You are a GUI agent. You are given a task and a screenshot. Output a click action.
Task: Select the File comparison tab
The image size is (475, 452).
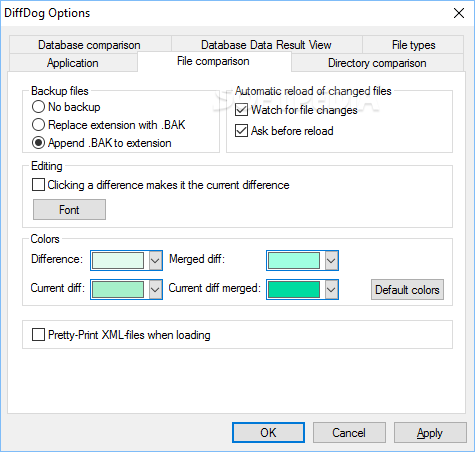coord(213,61)
